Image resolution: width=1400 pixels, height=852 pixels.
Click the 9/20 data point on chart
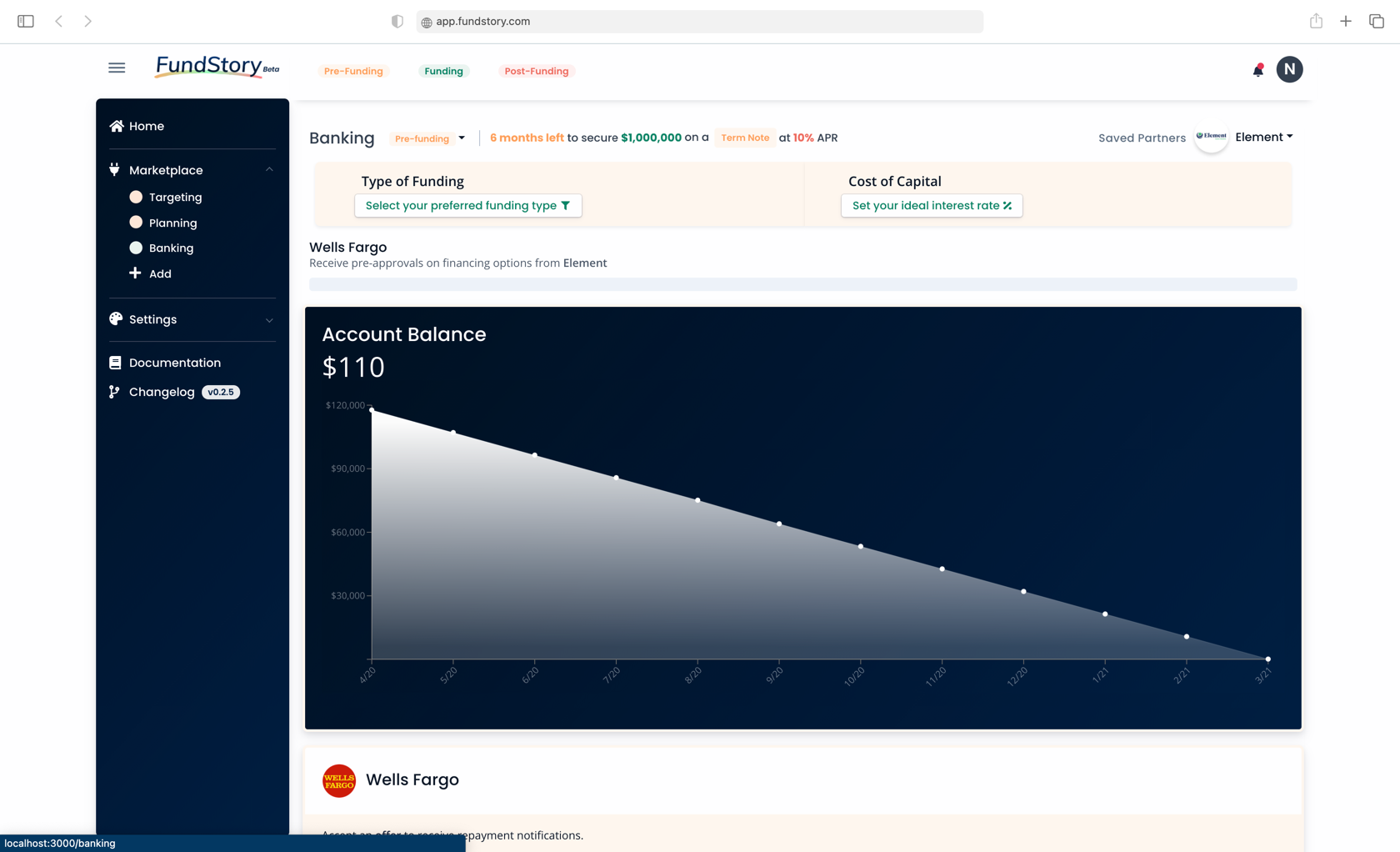(779, 524)
